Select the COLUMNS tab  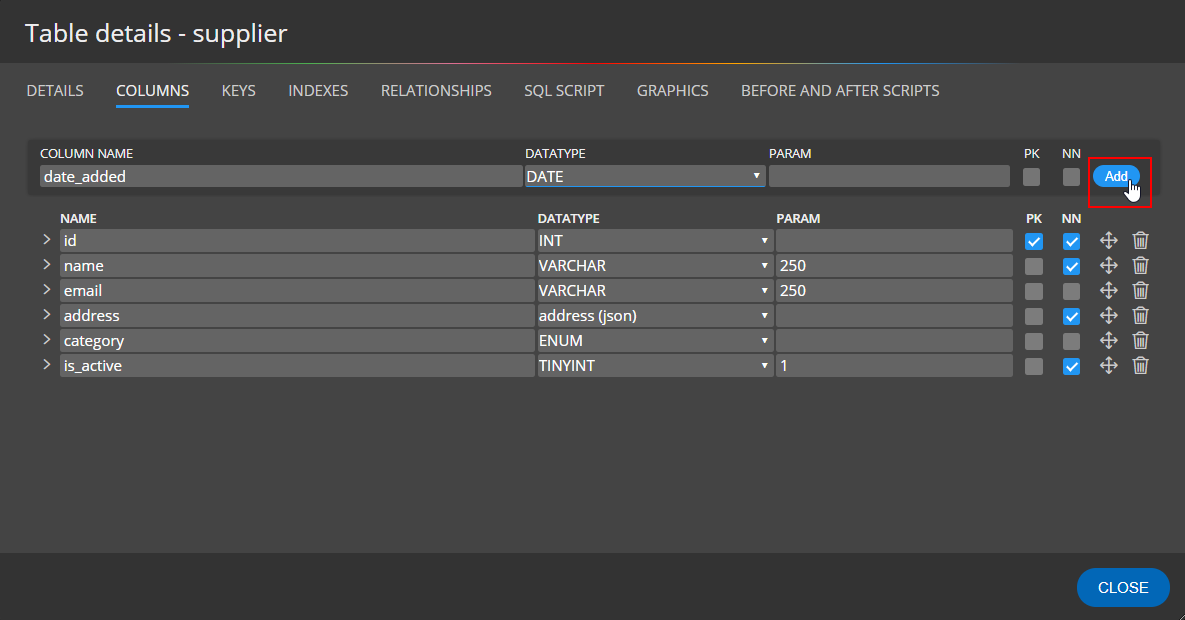153,91
